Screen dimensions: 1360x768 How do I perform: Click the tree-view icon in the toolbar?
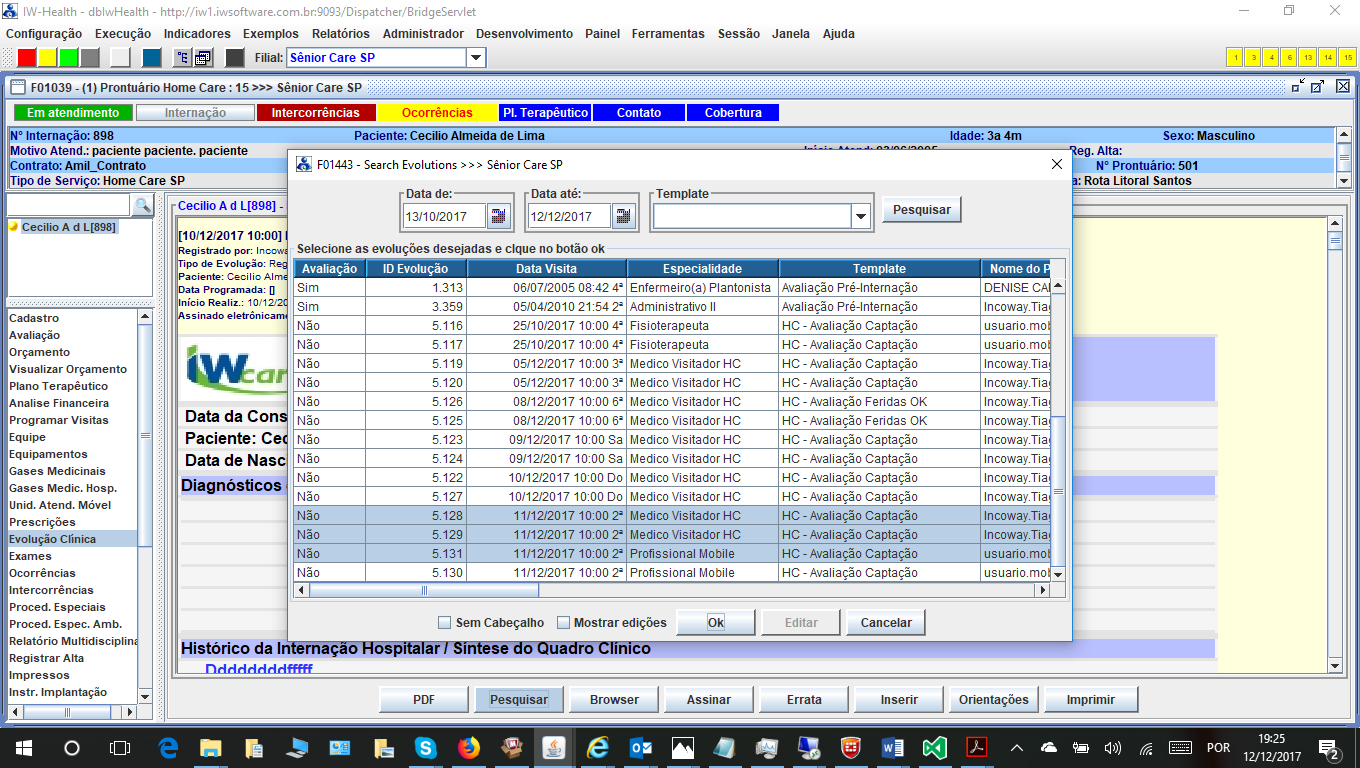click(182, 57)
